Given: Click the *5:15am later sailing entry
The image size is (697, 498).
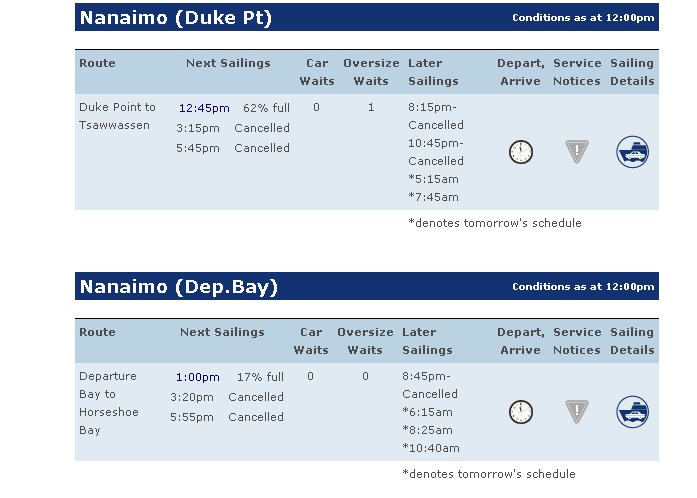Looking at the screenshot, I should tap(433, 179).
